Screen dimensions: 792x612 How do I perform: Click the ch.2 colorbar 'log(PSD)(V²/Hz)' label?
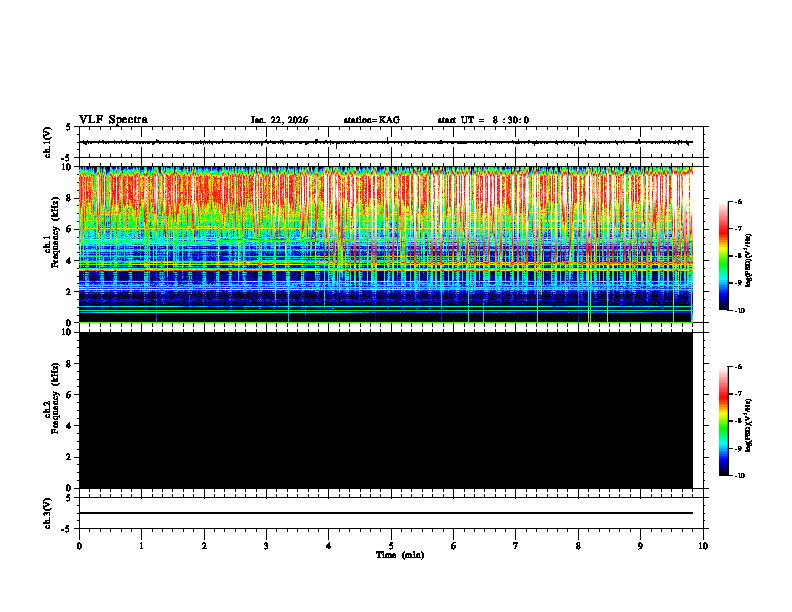748,425
